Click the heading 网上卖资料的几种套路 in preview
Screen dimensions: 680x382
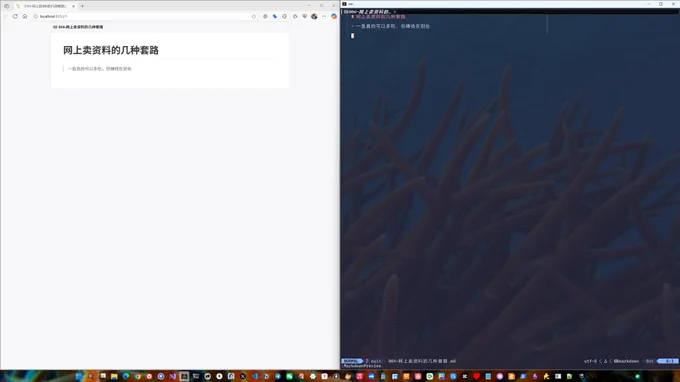pyautogui.click(x=111, y=50)
